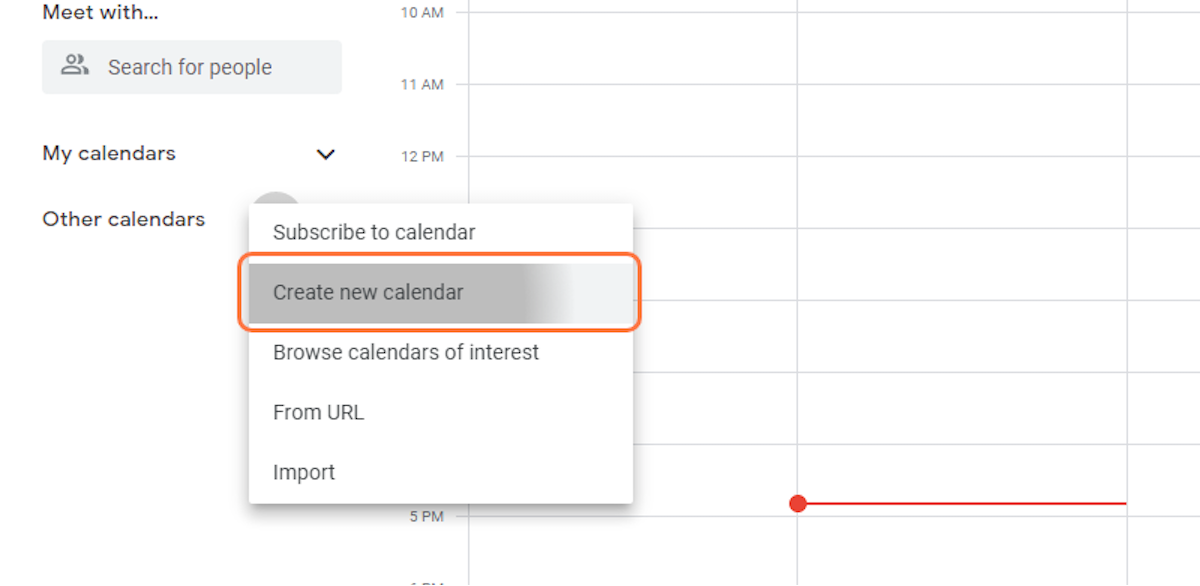Click the downward arrow next to My calendars
The height and width of the screenshot is (586, 1200).
tap(324, 154)
